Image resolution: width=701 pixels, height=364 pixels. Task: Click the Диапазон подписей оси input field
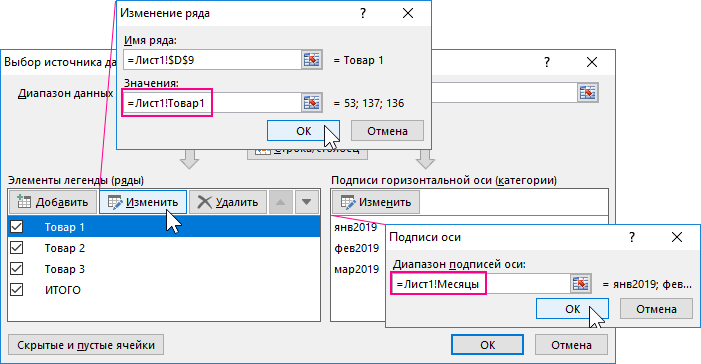(481, 284)
